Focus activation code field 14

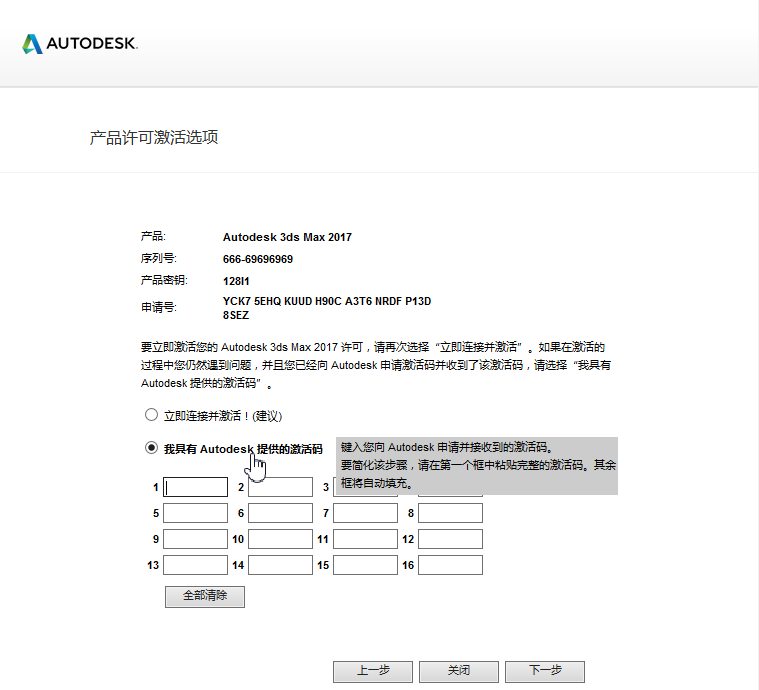tap(280, 565)
